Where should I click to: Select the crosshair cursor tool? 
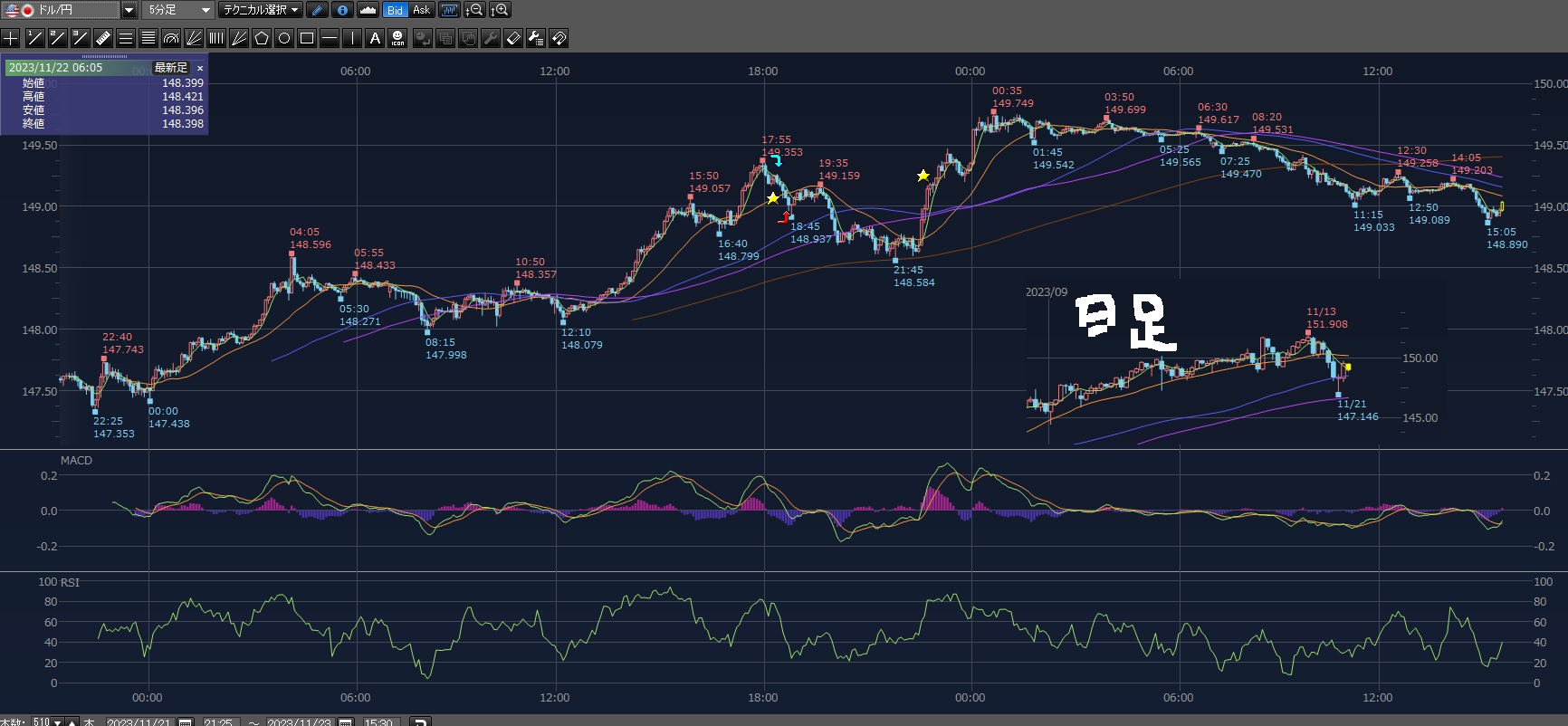coord(11,38)
